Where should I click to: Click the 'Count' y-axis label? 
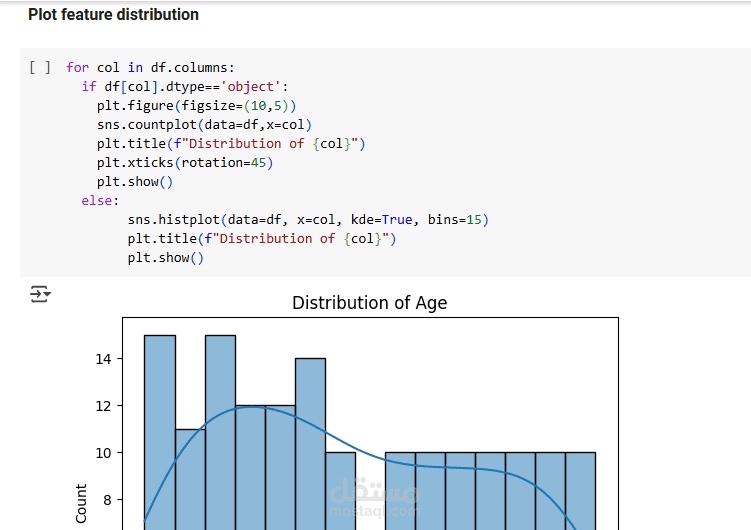81,503
